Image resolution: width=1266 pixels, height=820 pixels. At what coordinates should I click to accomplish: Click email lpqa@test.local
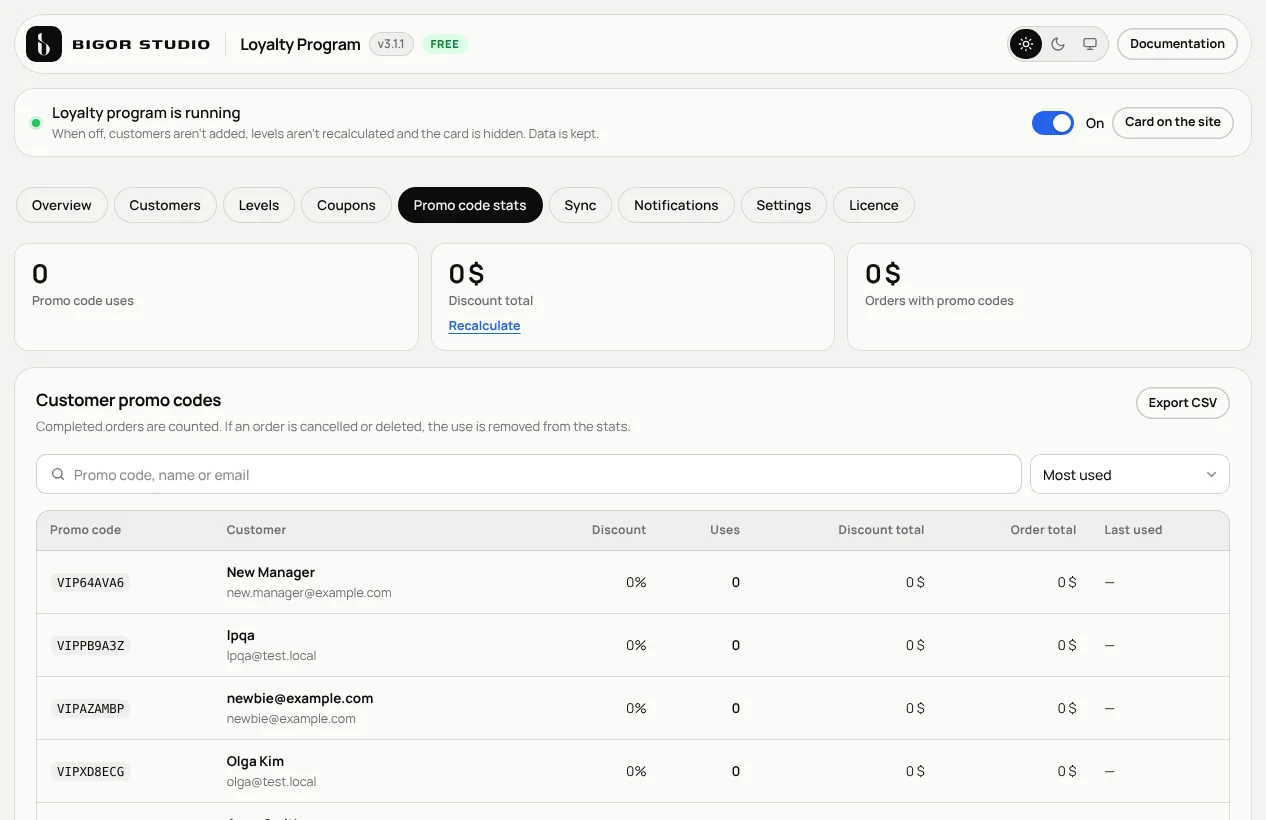click(x=272, y=656)
